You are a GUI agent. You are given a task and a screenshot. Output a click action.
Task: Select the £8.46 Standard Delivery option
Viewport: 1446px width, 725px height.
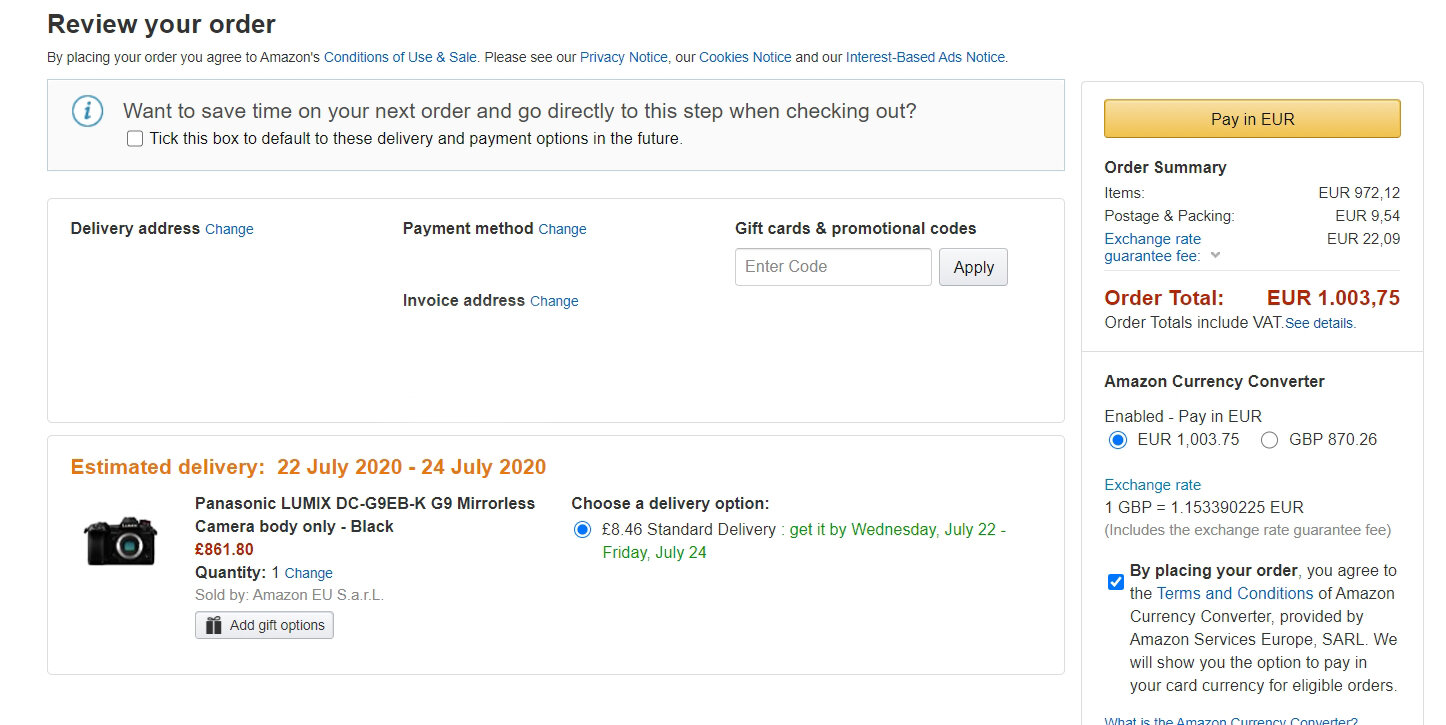(583, 530)
